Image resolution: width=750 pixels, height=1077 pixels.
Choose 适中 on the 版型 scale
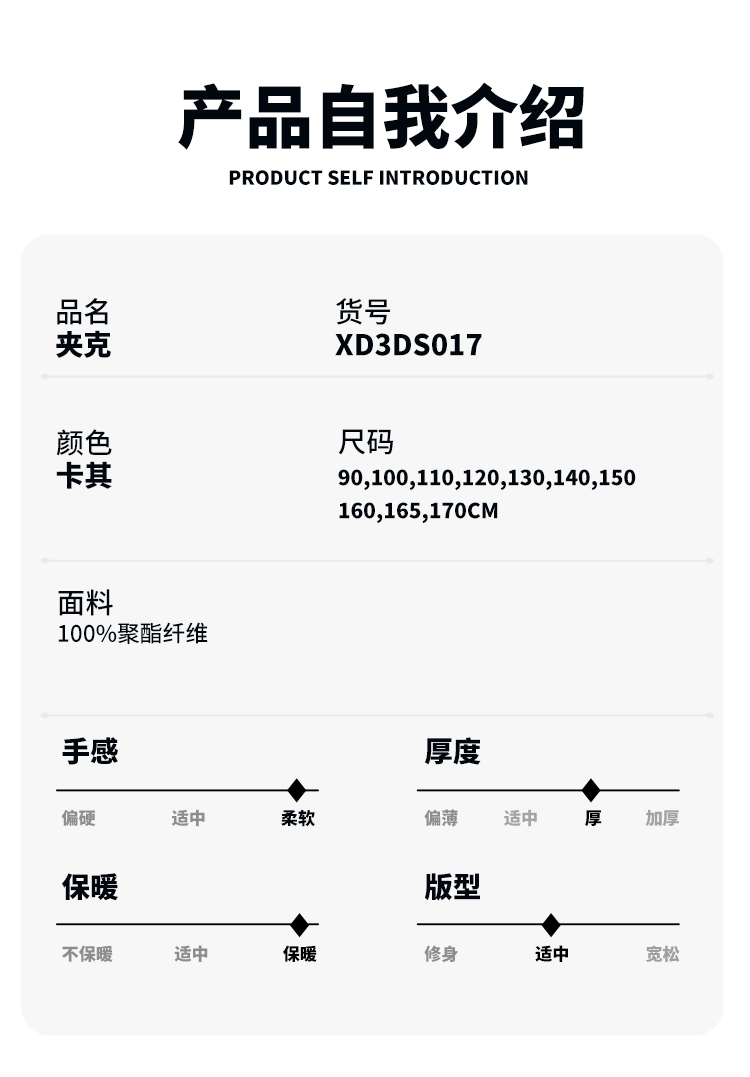coord(551,954)
